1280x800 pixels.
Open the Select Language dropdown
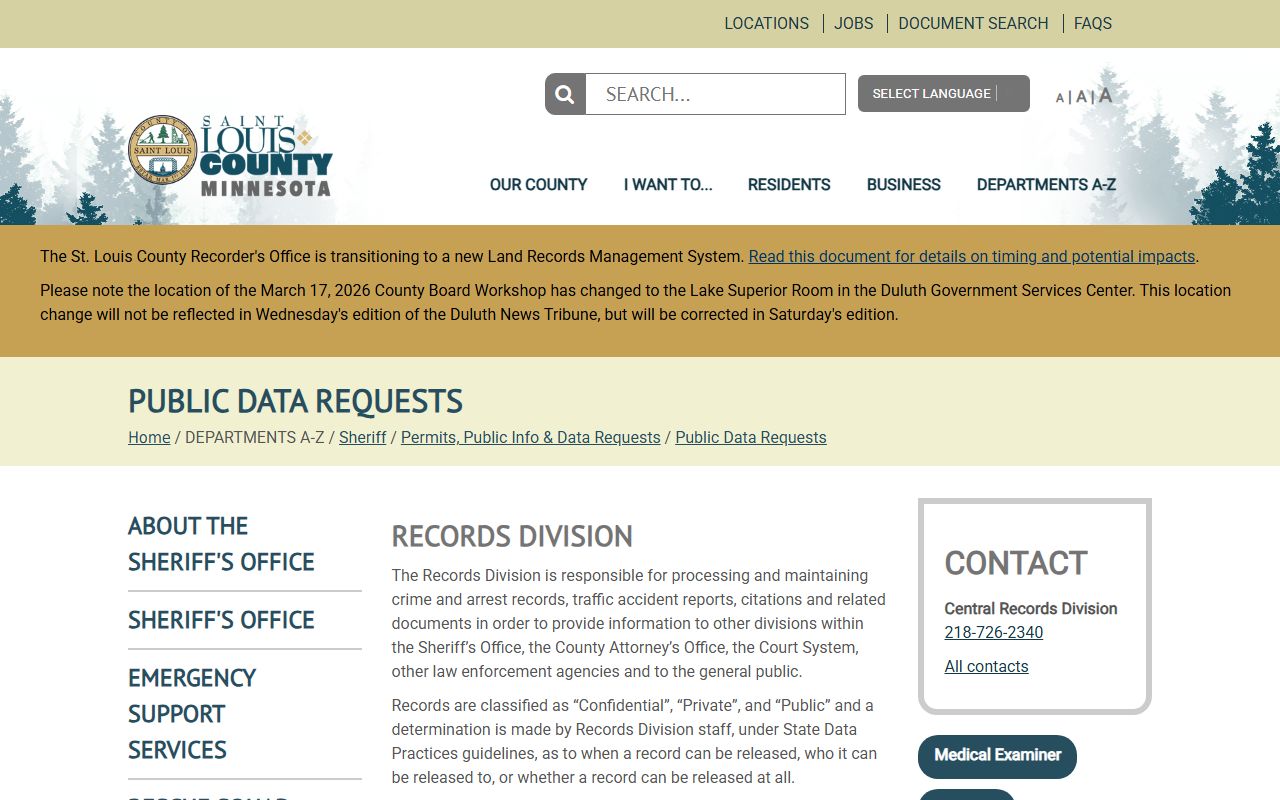tap(943, 93)
